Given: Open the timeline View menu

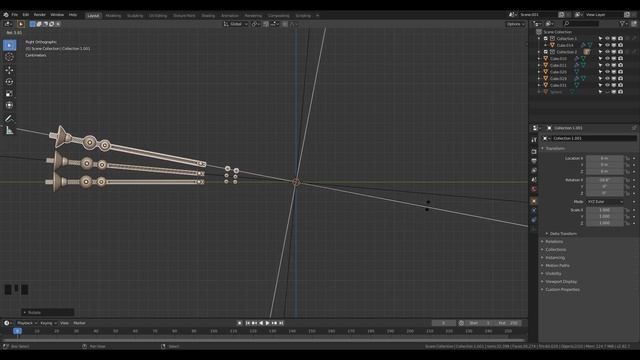Looking at the screenshot, I should [x=64, y=323].
